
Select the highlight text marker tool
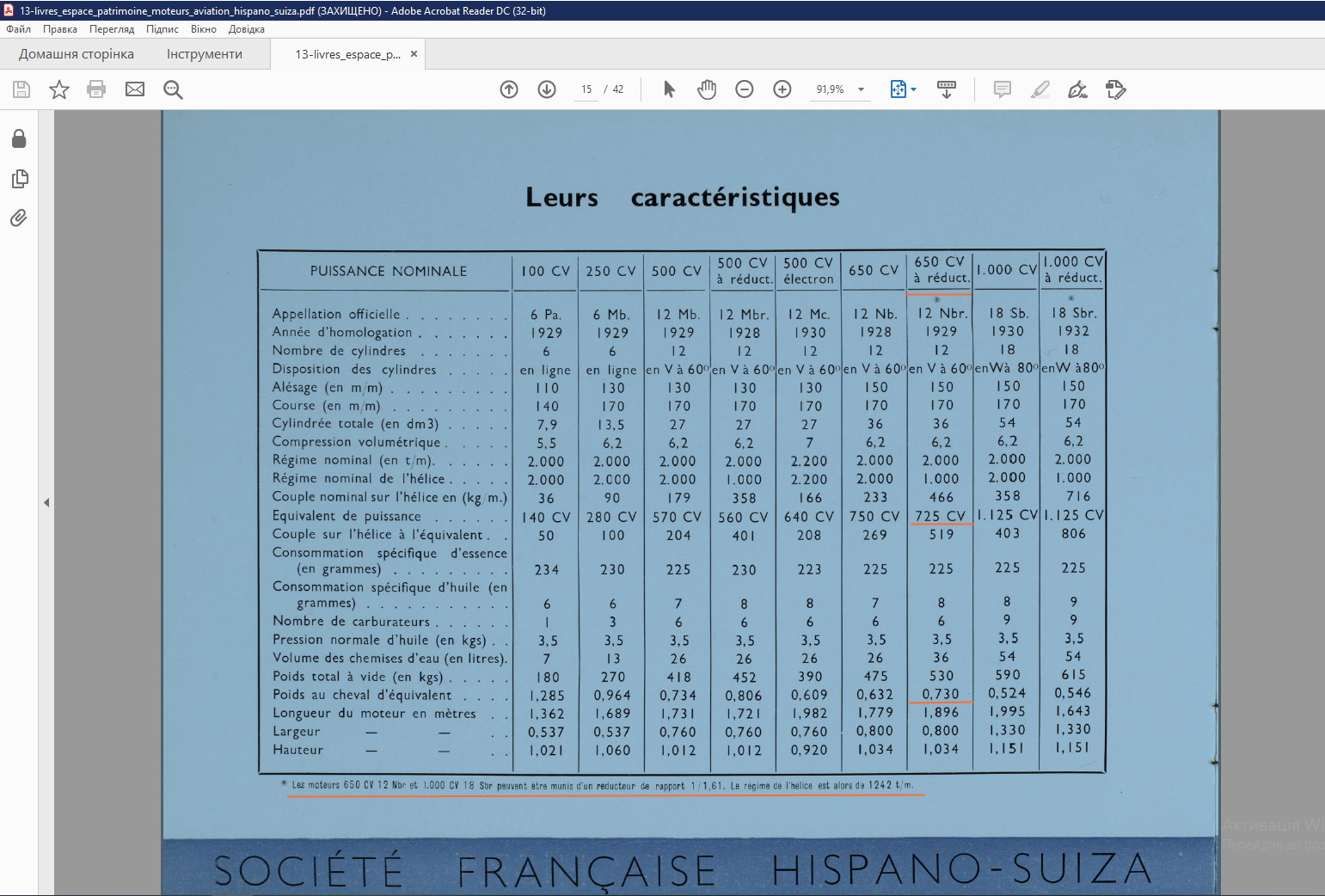(x=1040, y=89)
